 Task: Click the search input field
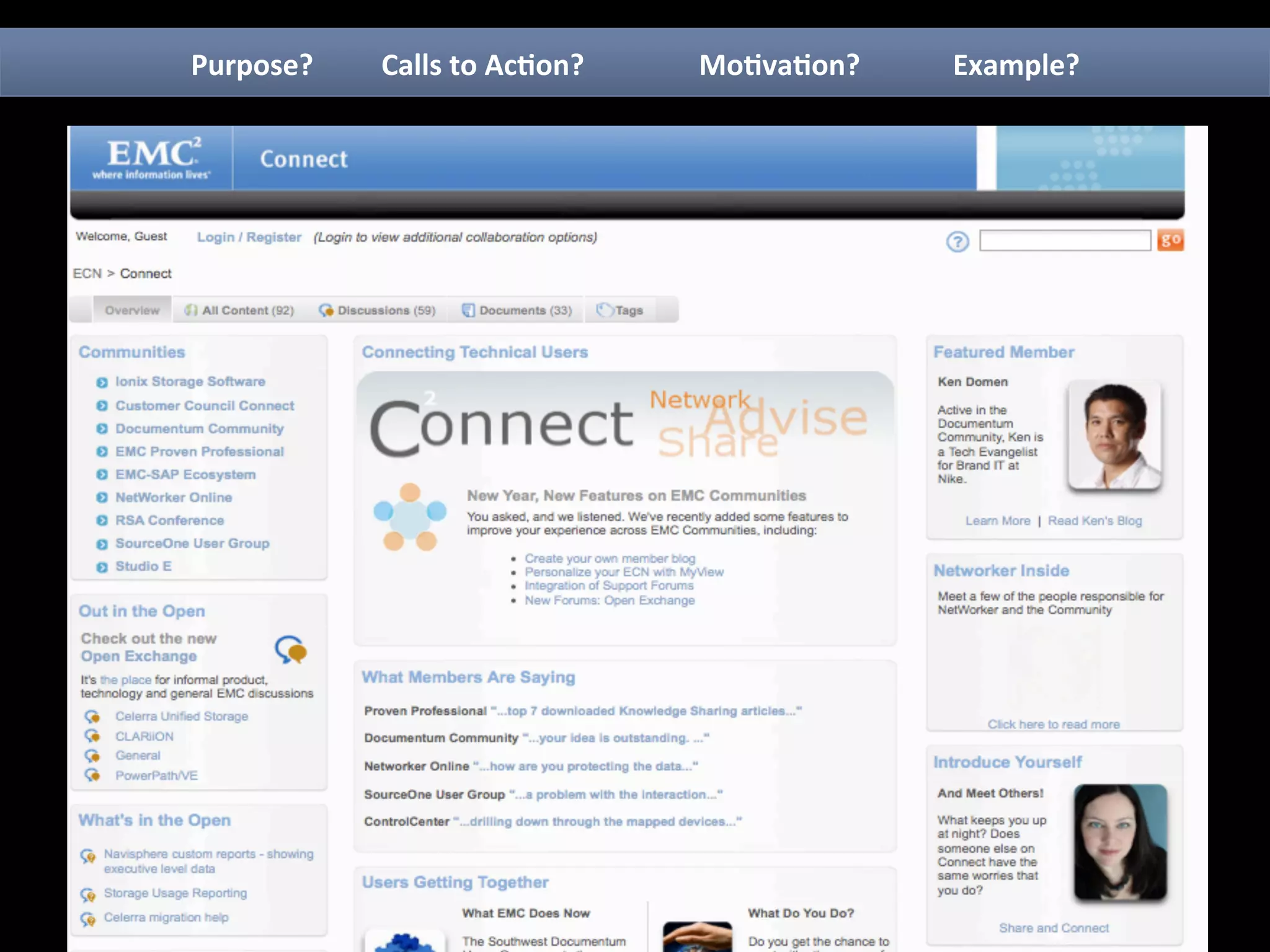tap(1065, 240)
